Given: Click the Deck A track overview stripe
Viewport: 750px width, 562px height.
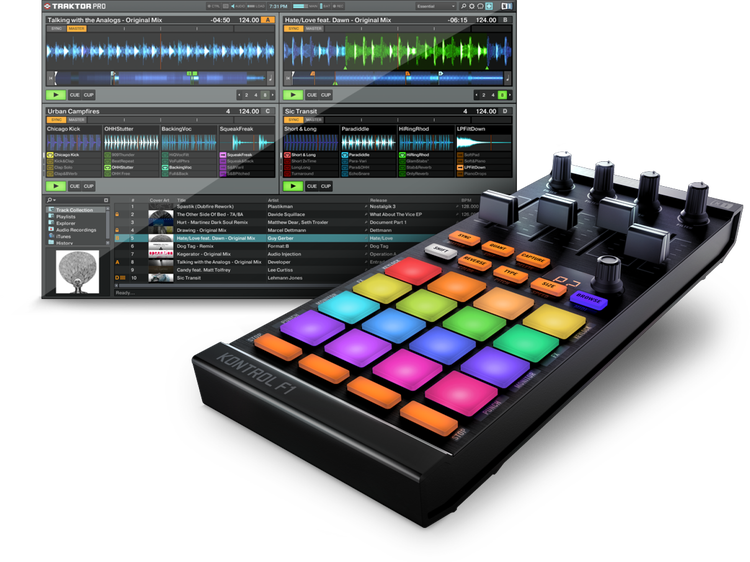Looking at the screenshot, I should [160, 77].
